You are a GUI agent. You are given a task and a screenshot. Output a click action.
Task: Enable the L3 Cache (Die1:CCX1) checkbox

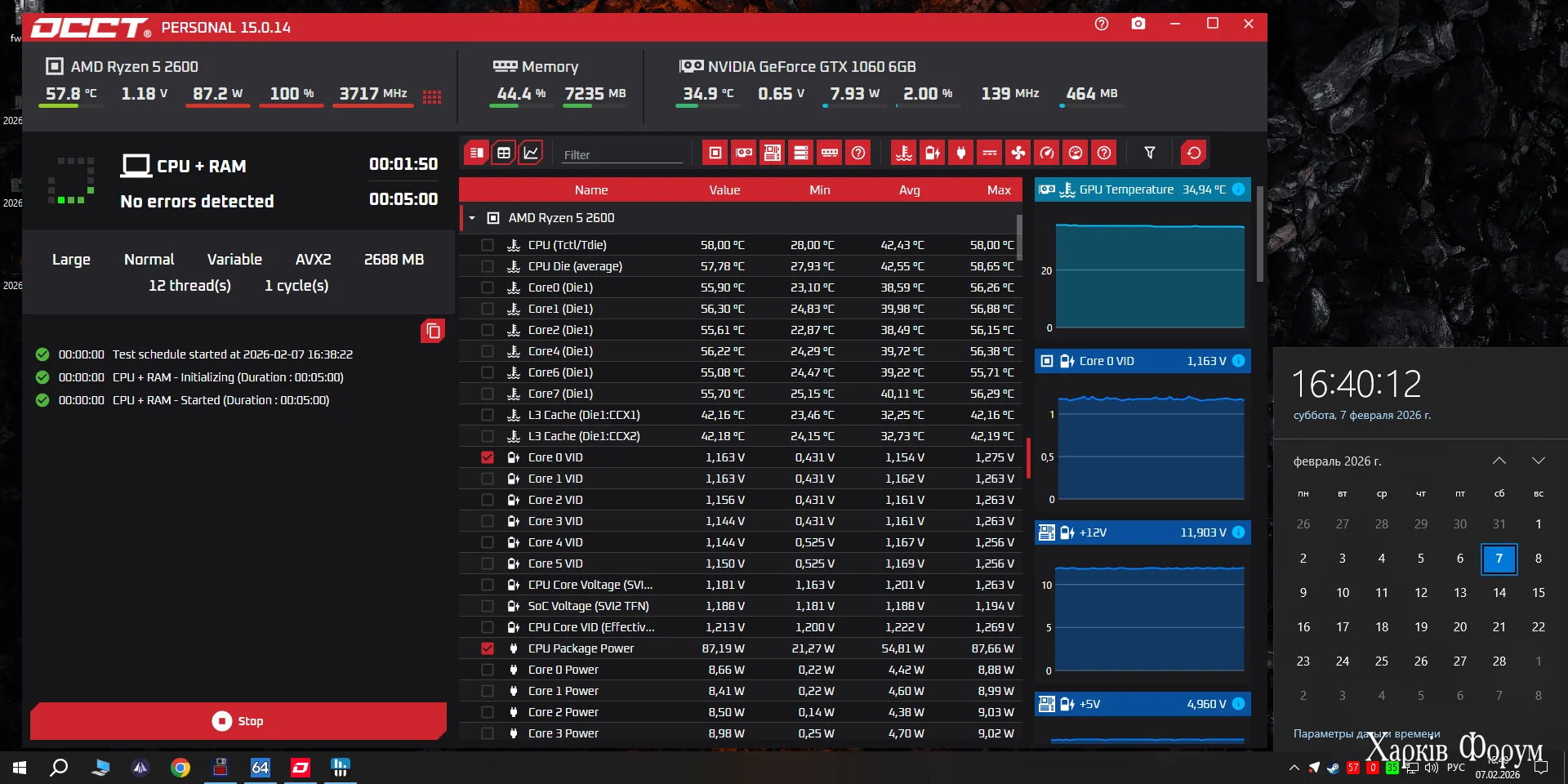pos(488,415)
